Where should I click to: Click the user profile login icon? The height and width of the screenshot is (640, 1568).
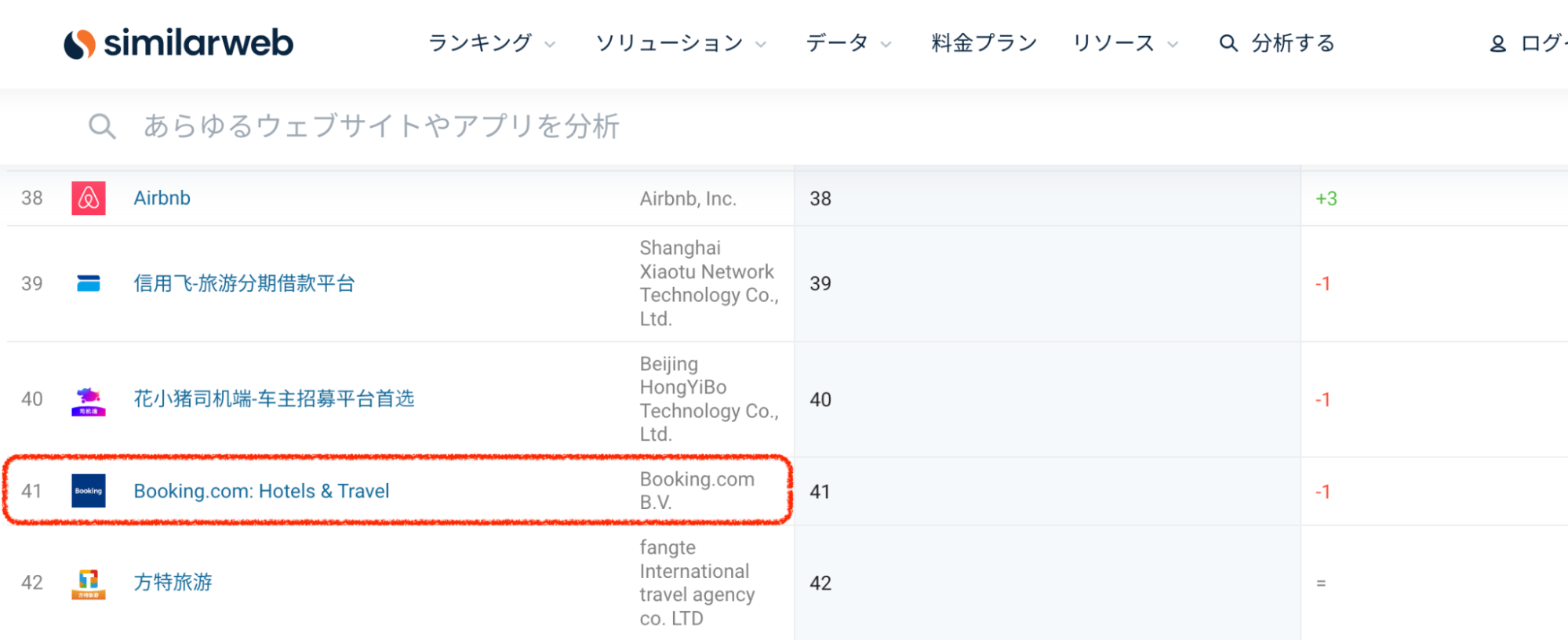(1497, 44)
